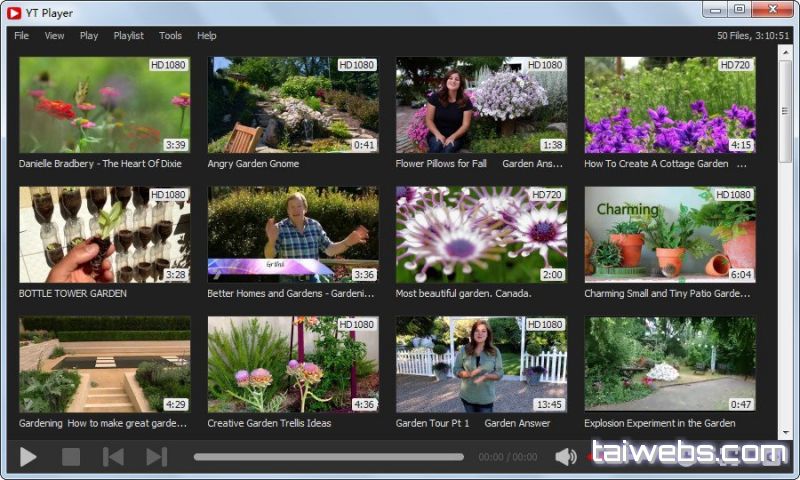Open the View menu
Viewport: 800px width, 480px height.
pyautogui.click(x=54, y=35)
